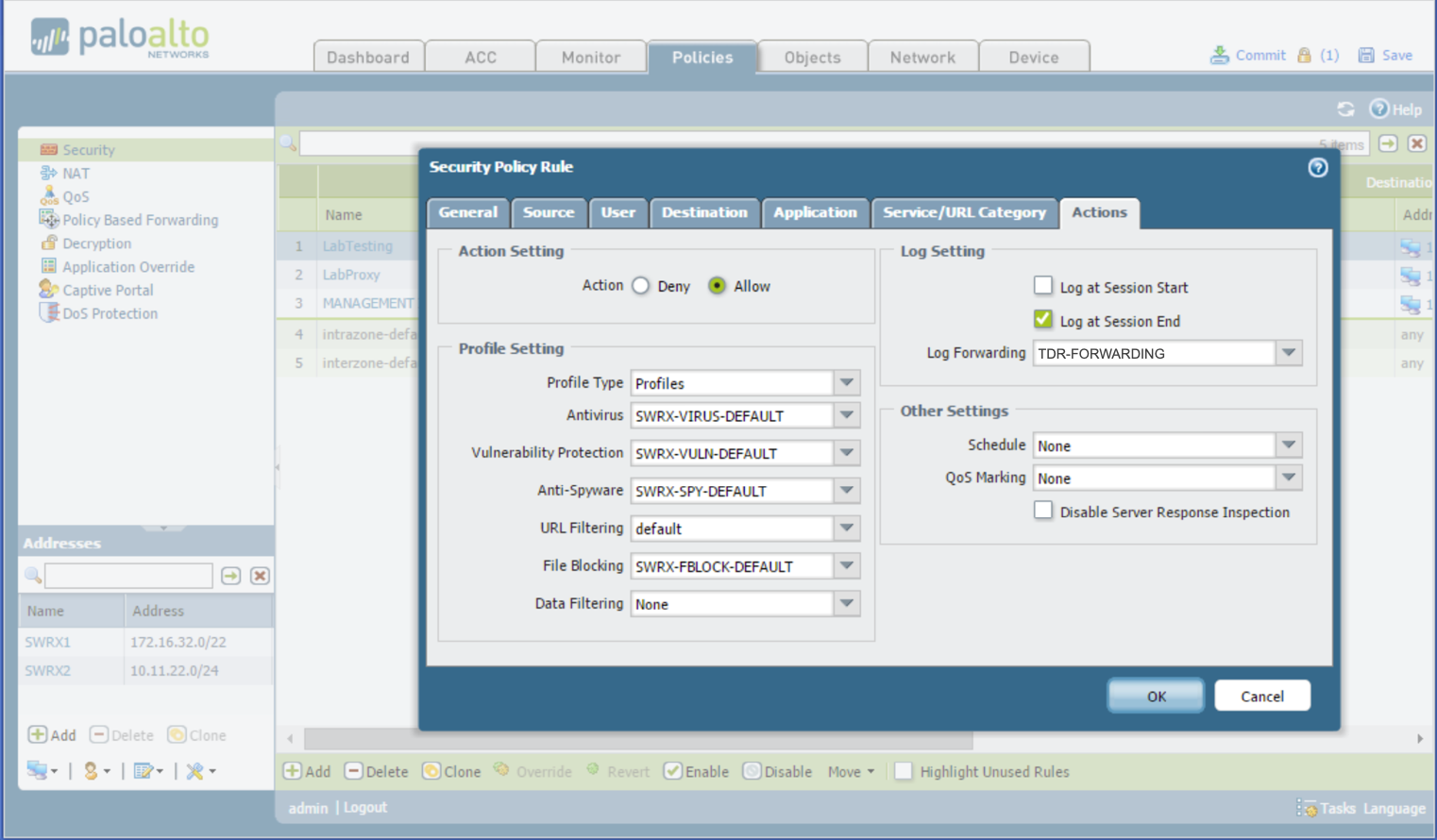The image size is (1437, 840).
Task: Click the wrench tools icon in Addresses panel
Action: click(195, 771)
